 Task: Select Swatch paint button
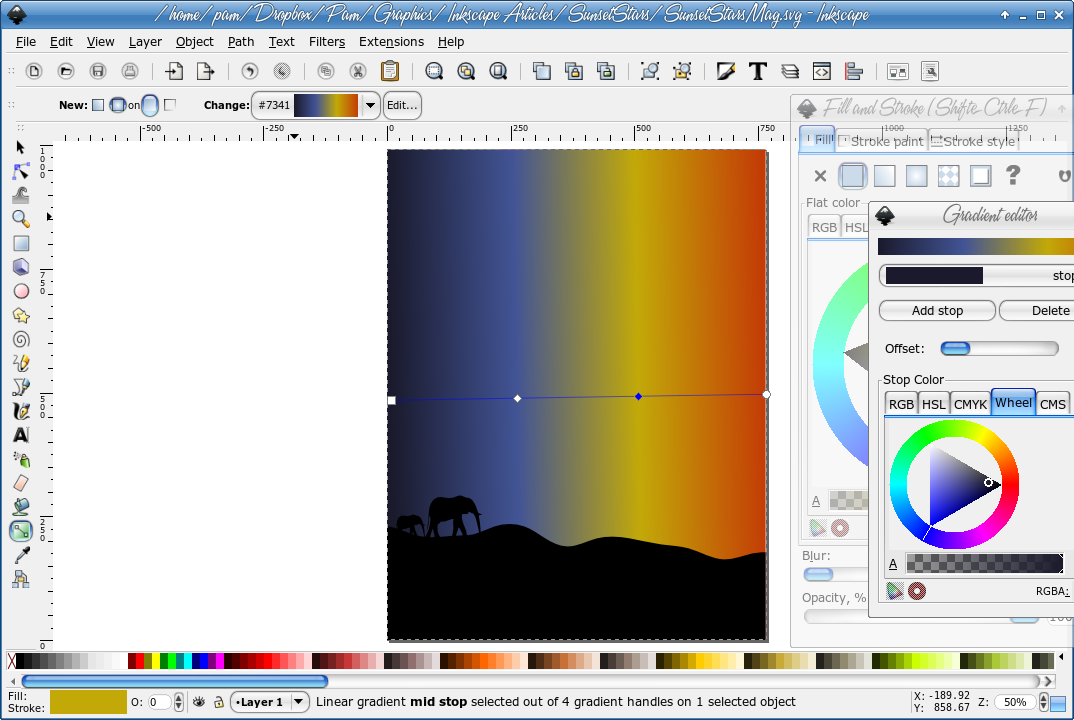981,176
